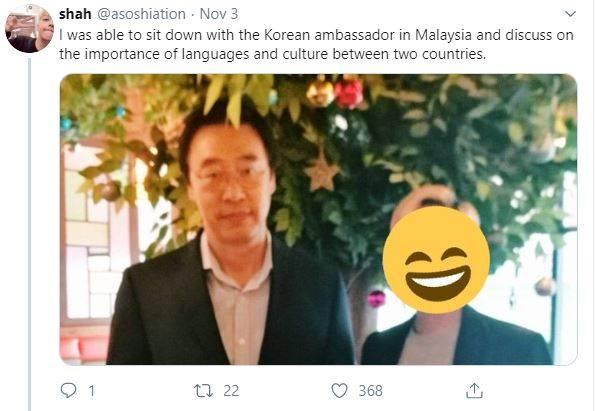Image resolution: width=595 pixels, height=411 pixels.
Task: Open the share options via the upload icon
Action: click(x=474, y=390)
